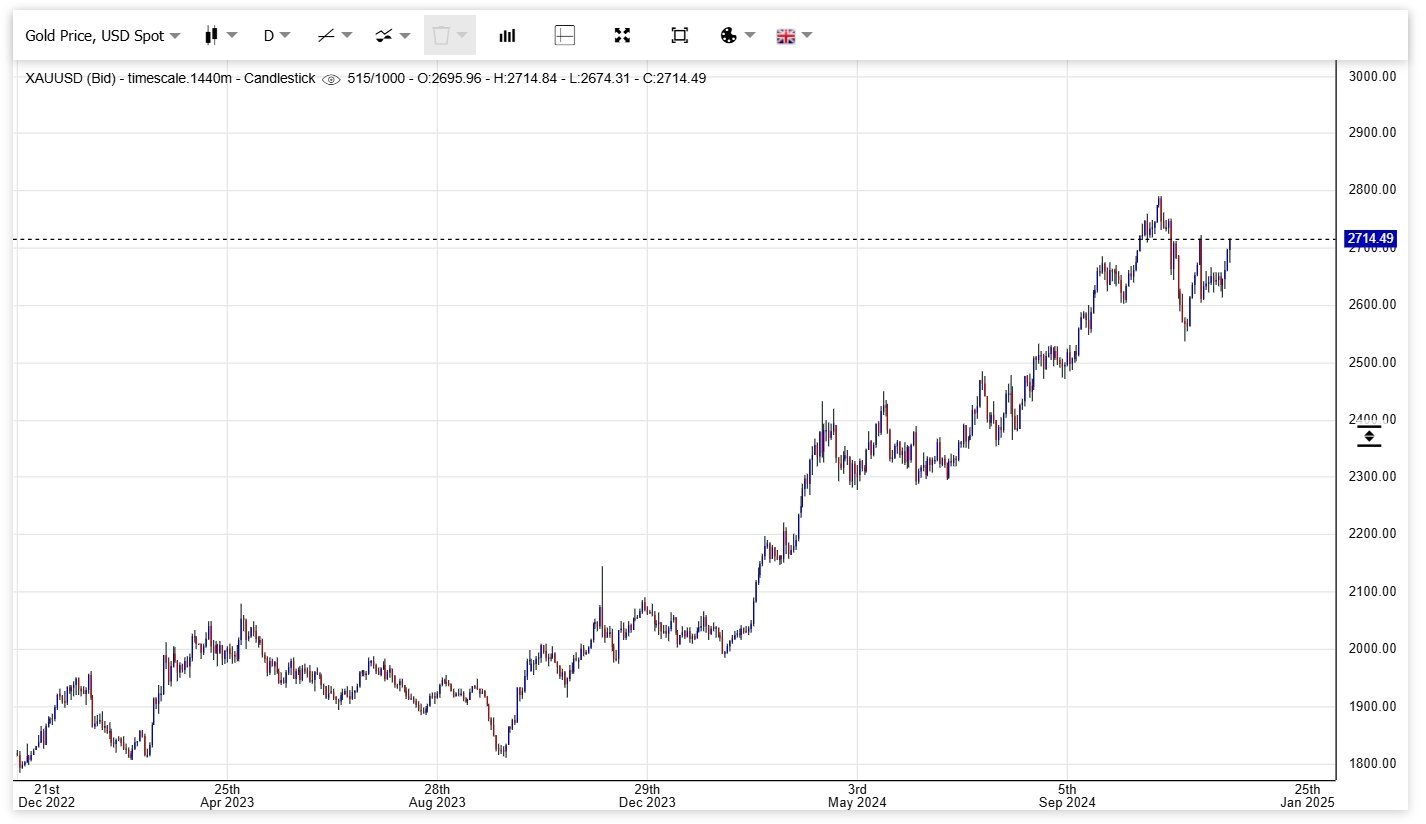Open the candlestick chart type selector
The height and width of the screenshot is (824, 1426).
coord(220,36)
